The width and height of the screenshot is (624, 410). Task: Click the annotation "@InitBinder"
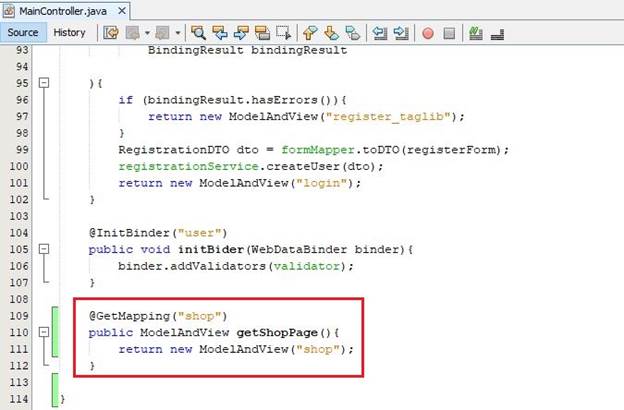130,233
